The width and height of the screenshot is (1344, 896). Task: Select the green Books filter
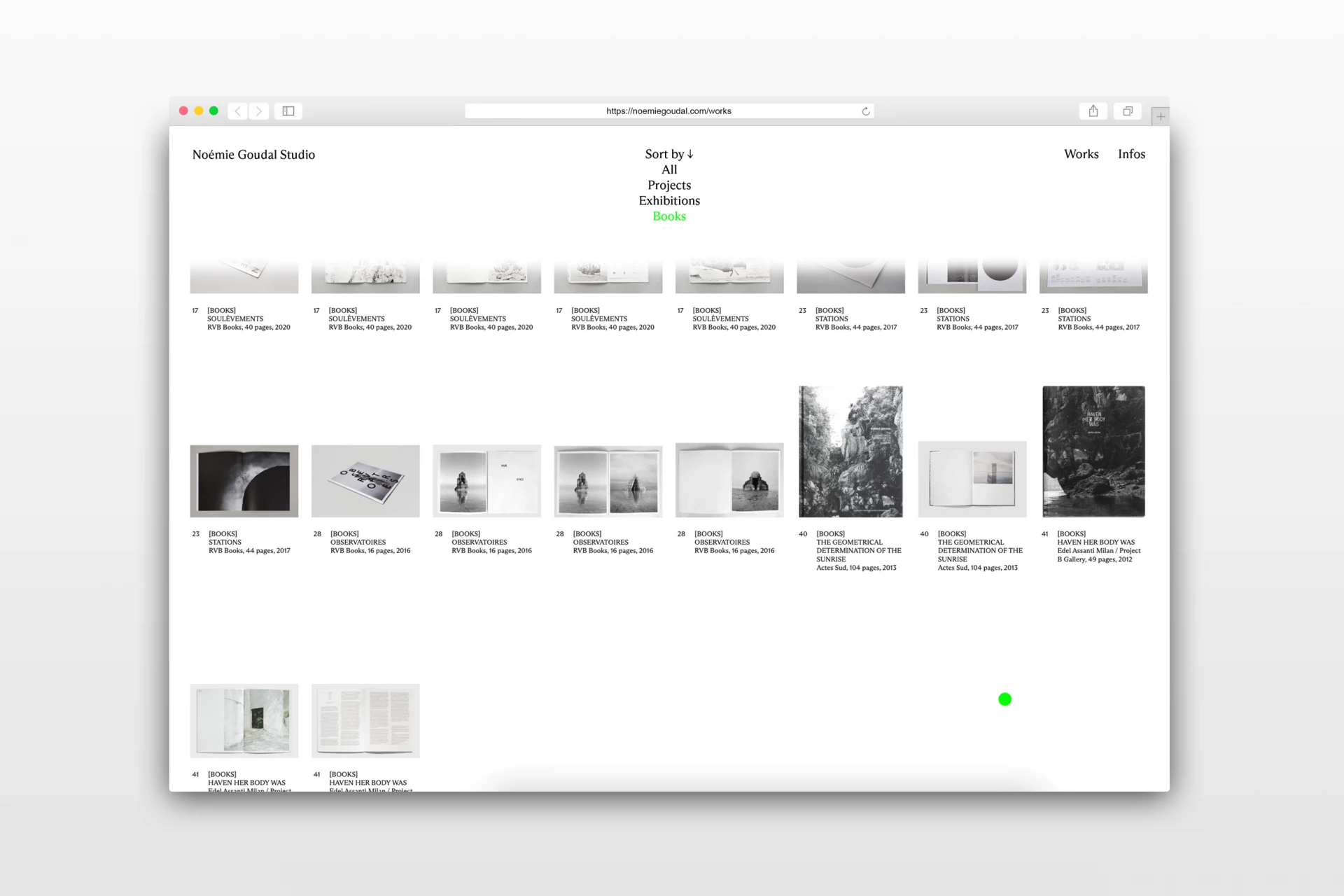click(x=669, y=216)
